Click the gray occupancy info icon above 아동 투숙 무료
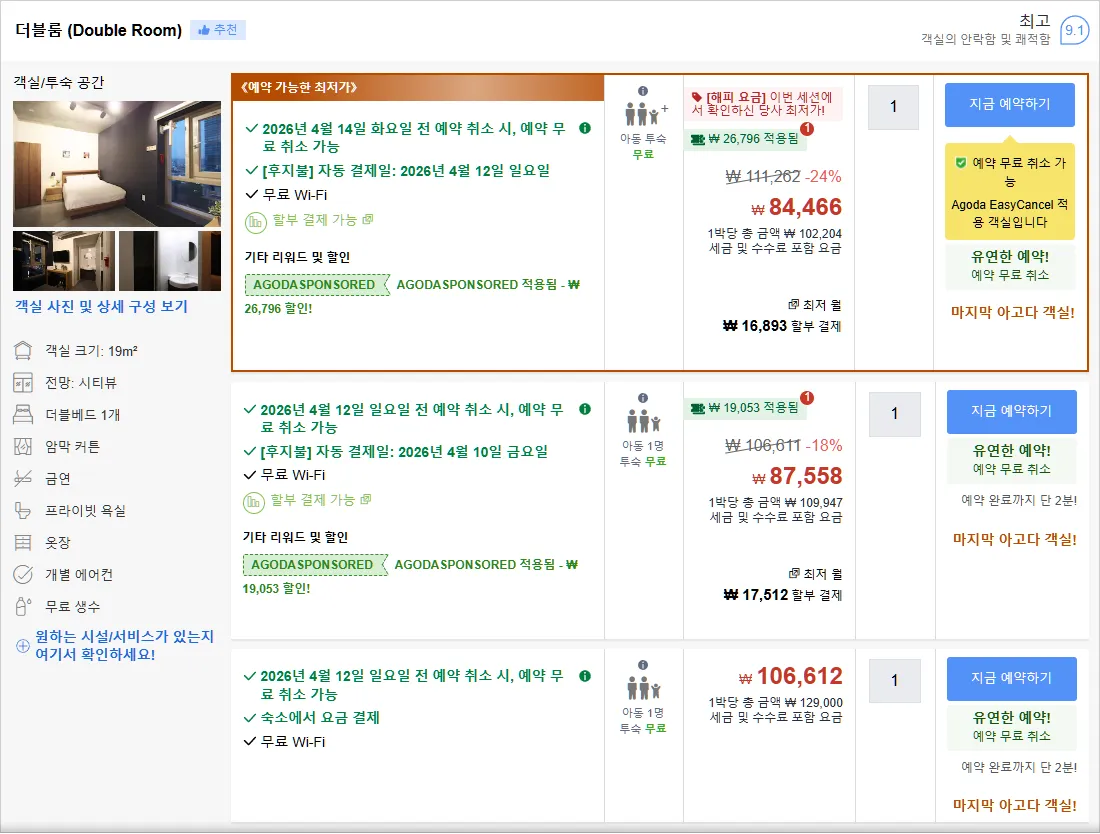 643,91
